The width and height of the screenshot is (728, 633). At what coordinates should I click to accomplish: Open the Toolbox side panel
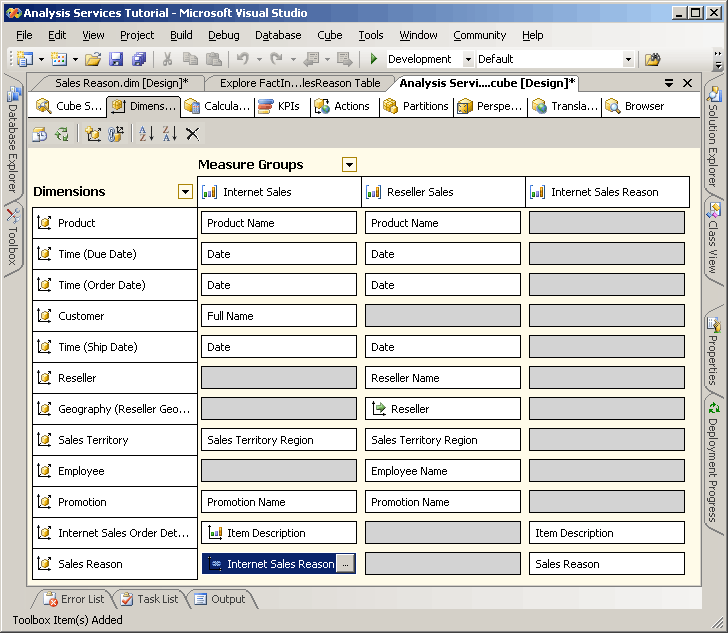pyautogui.click(x=13, y=238)
